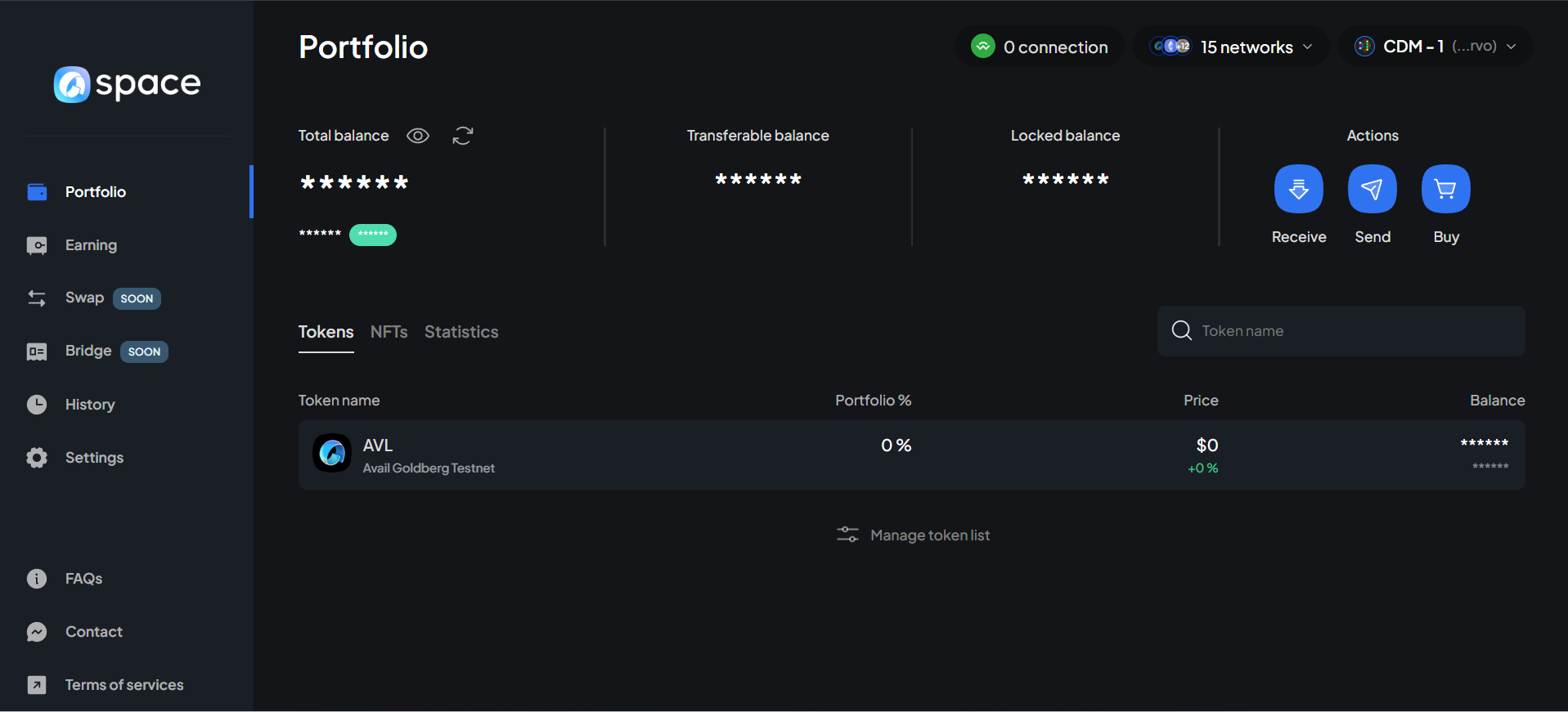Click the AVL token logo
1568x712 pixels.
[332, 453]
